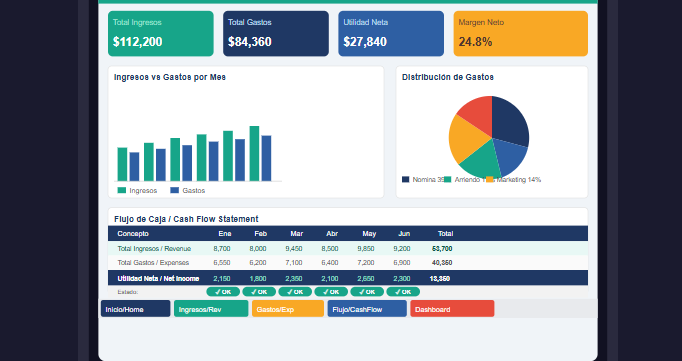Click the Concepto column header
The width and height of the screenshot is (682, 361).
tap(133, 234)
